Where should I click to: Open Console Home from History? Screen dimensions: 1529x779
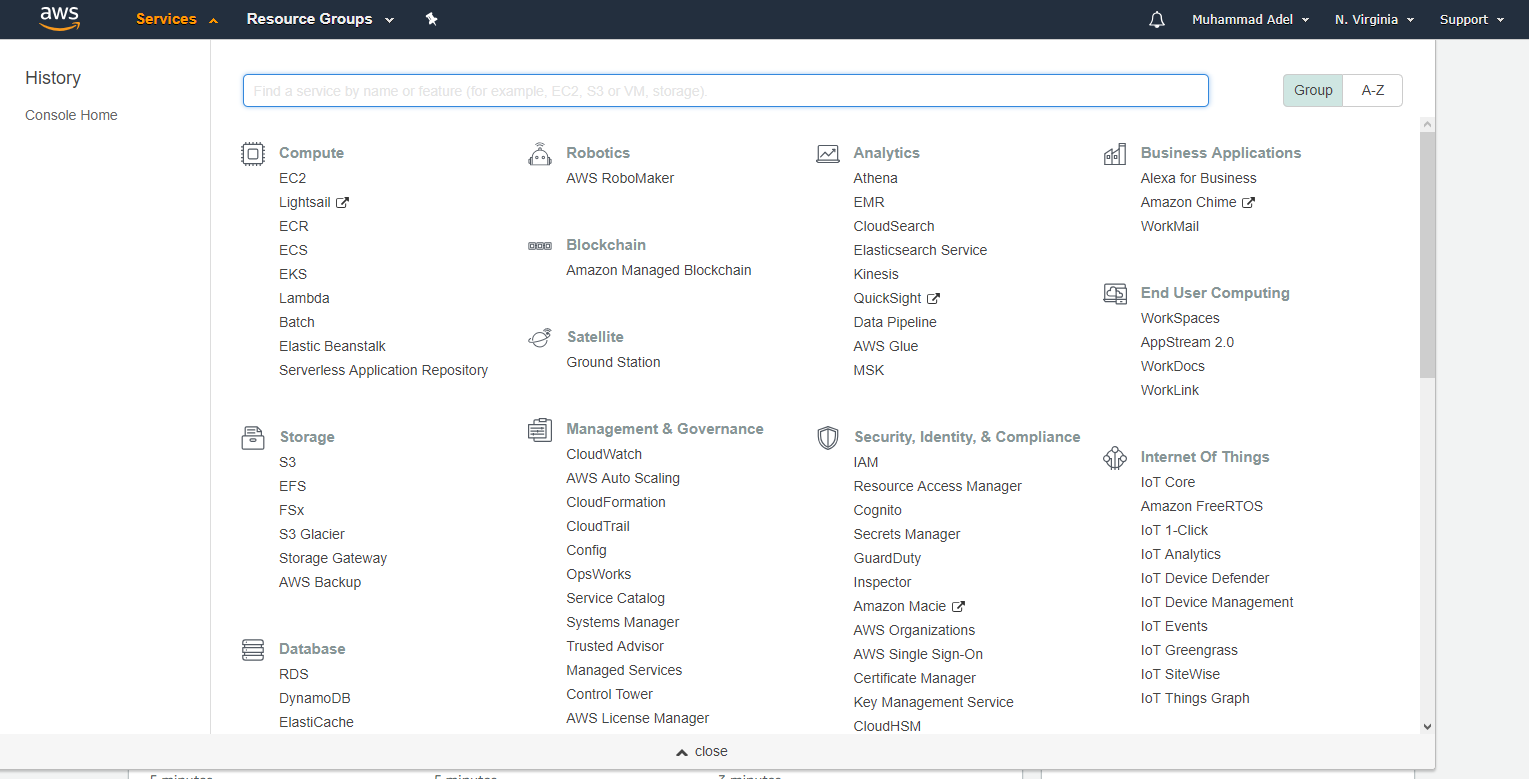coord(71,115)
